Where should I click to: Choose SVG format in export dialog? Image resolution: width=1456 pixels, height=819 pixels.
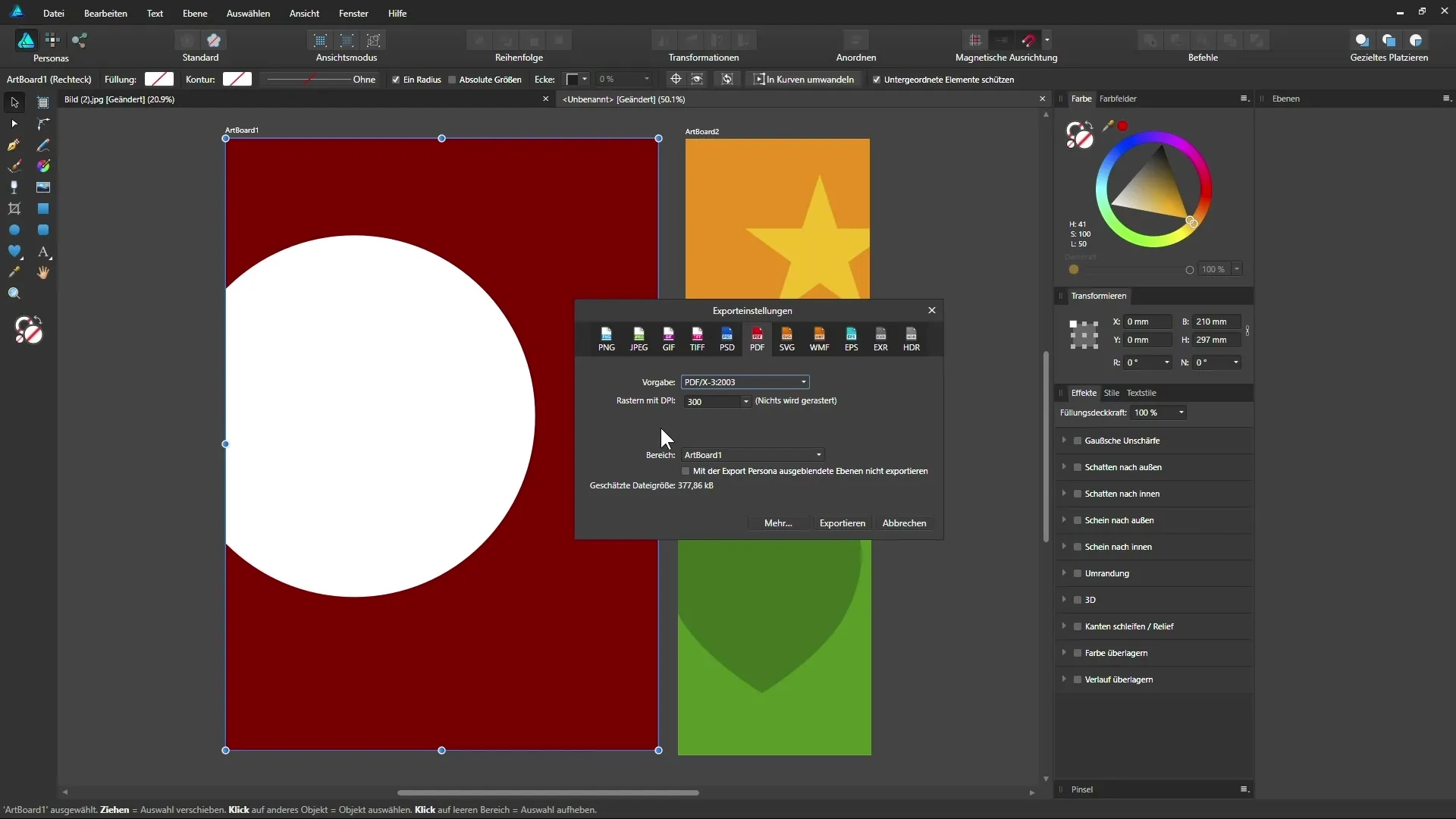[787, 339]
